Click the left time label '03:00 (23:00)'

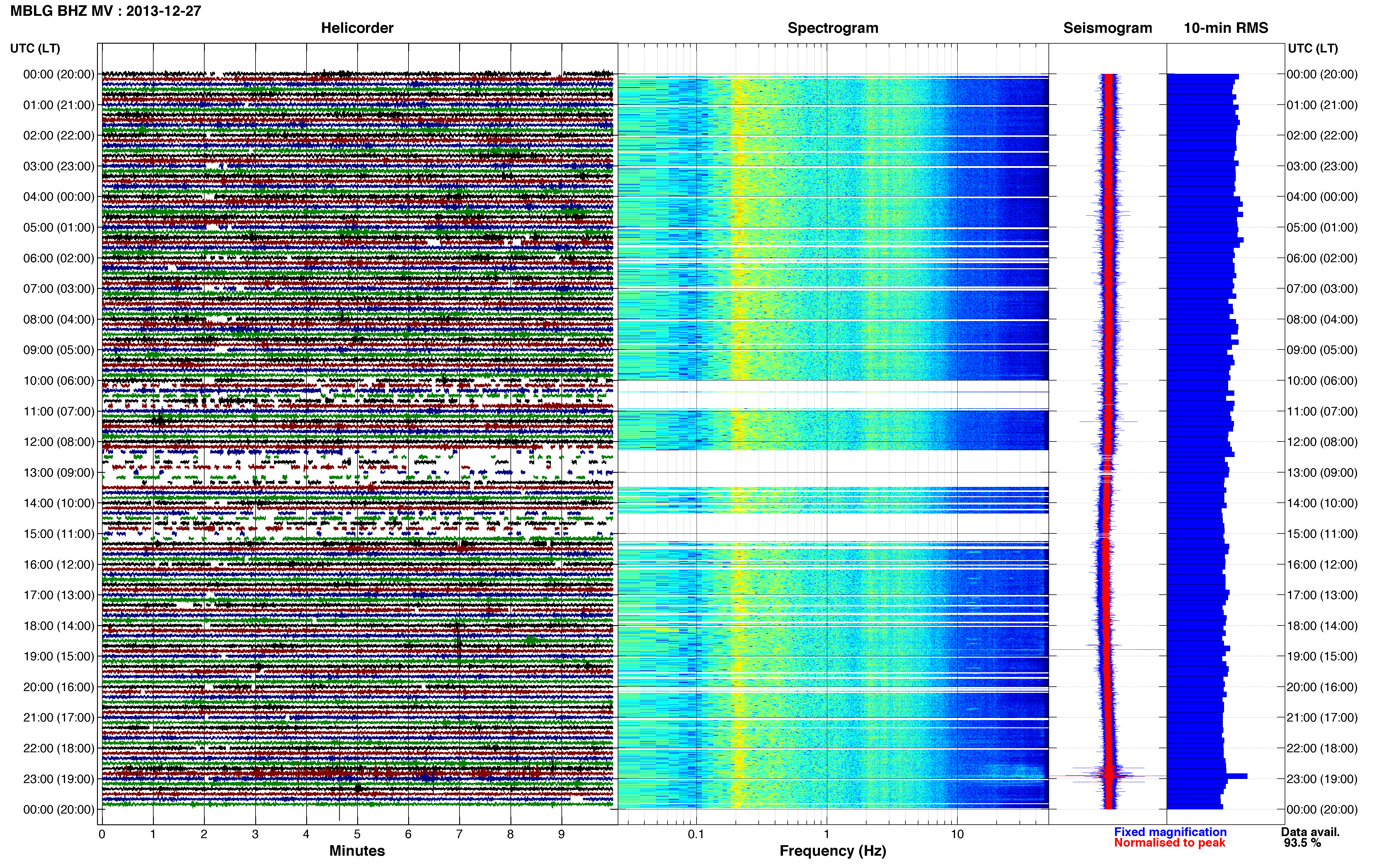[x=59, y=166]
